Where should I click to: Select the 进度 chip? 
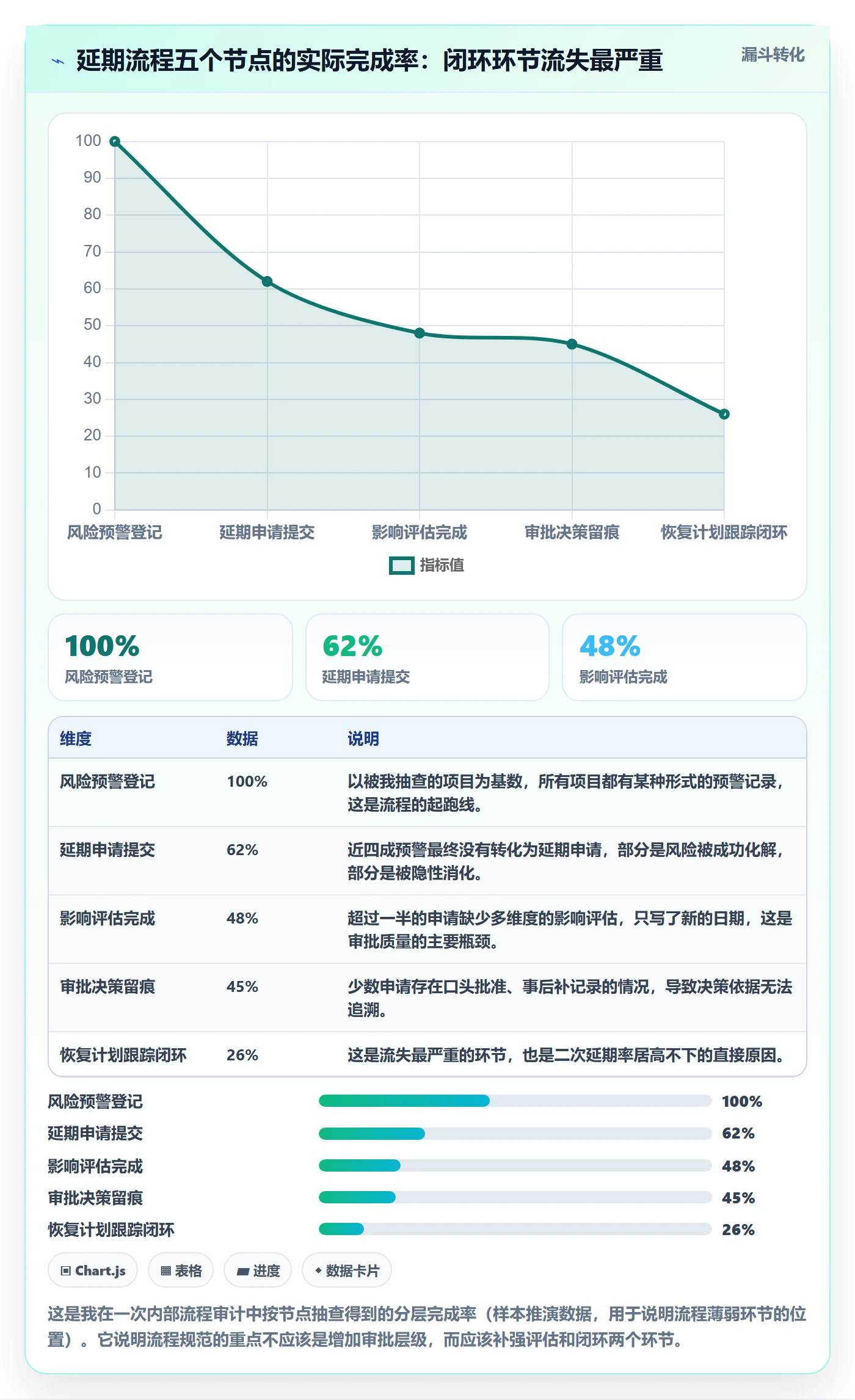tap(258, 1271)
